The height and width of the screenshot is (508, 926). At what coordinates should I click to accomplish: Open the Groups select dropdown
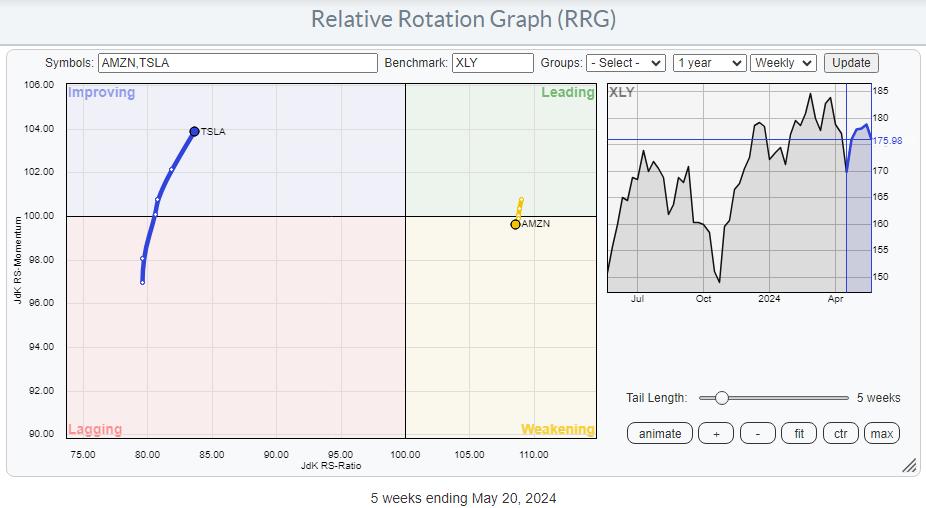(x=626, y=62)
